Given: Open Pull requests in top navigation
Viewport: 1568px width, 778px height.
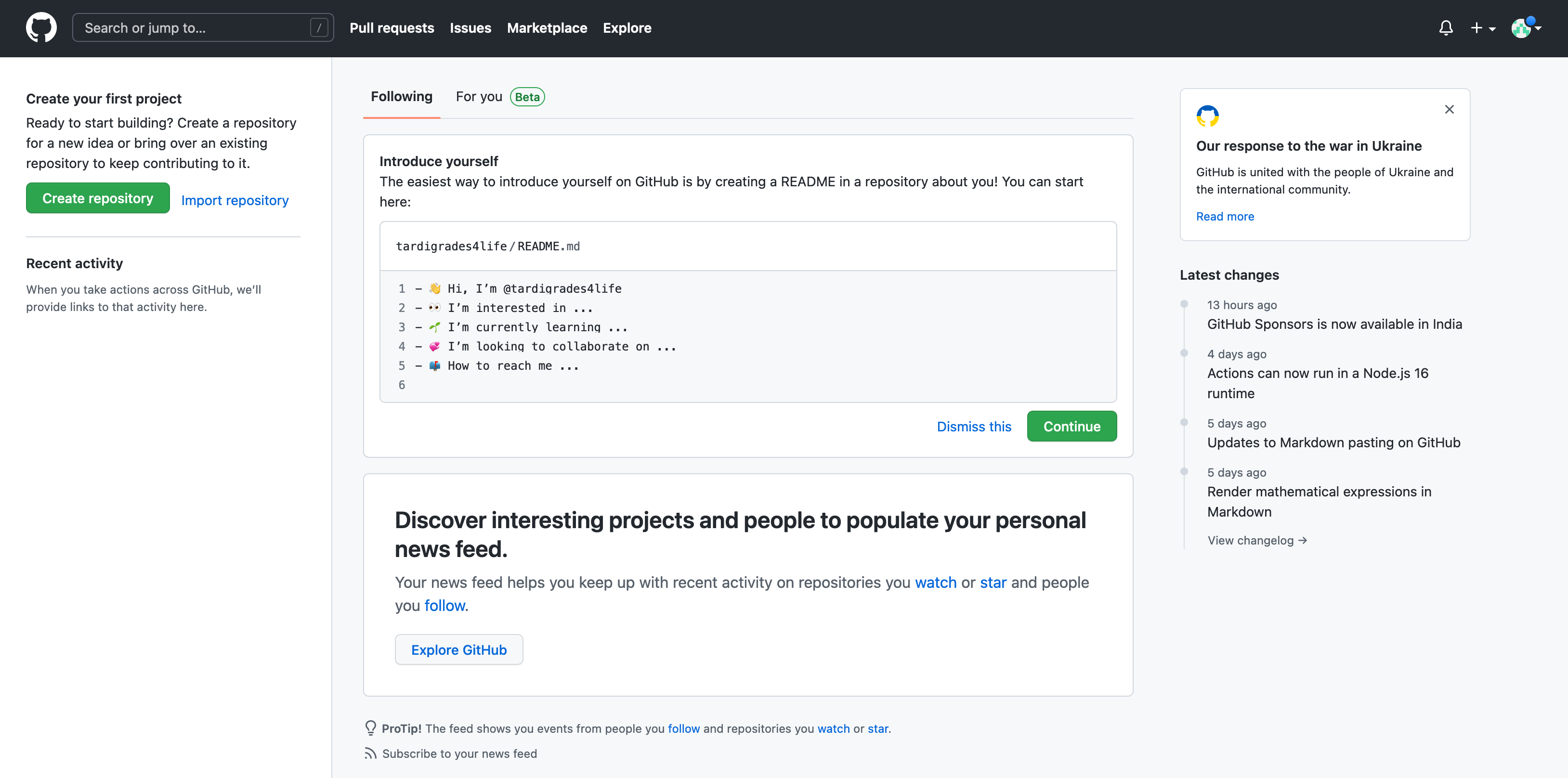Looking at the screenshot, I should click(x=392, y=28).
